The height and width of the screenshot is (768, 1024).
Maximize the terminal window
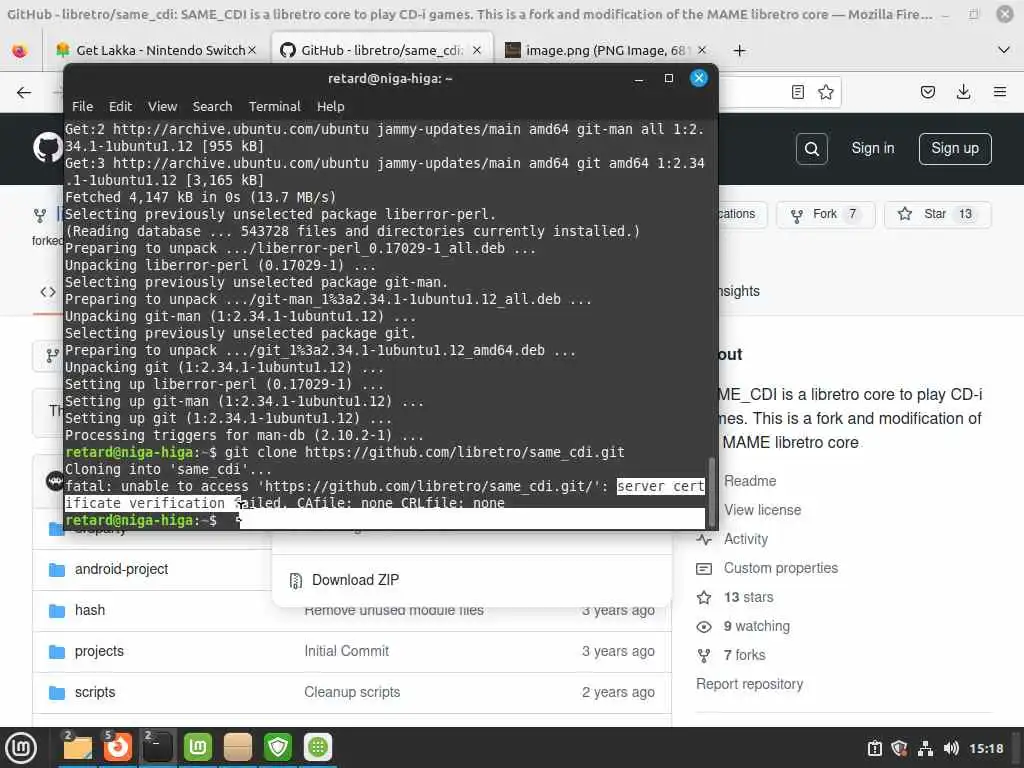point(669,78)
